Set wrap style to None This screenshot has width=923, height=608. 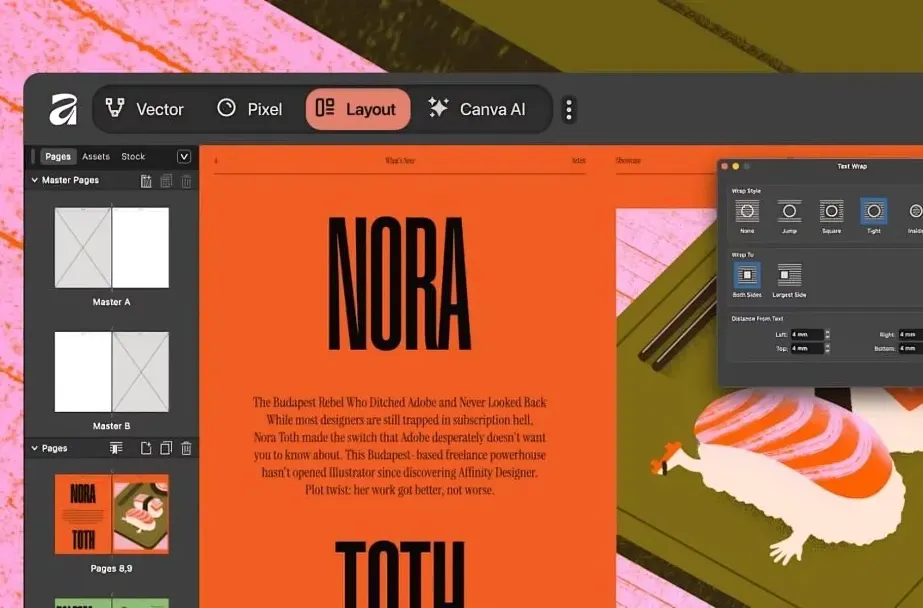coord(747,211)
